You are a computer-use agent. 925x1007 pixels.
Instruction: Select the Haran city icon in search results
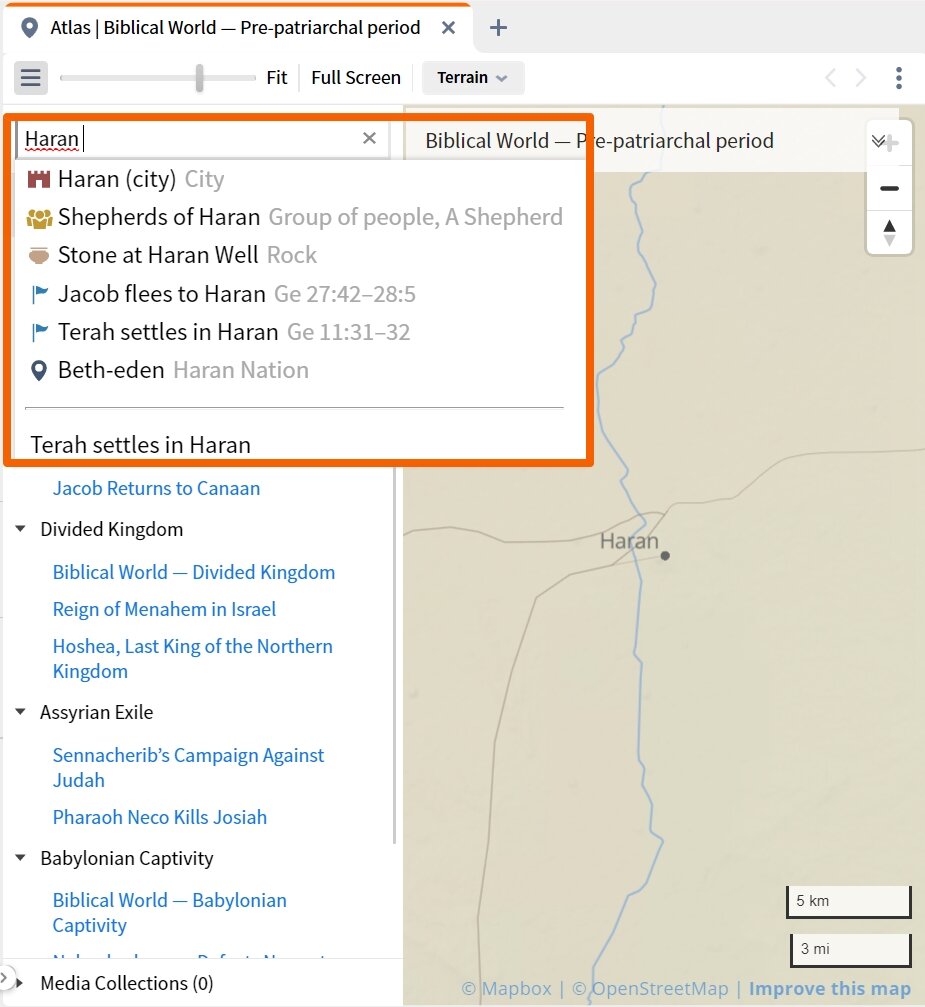pyautogui.click(x=38, y=178)
